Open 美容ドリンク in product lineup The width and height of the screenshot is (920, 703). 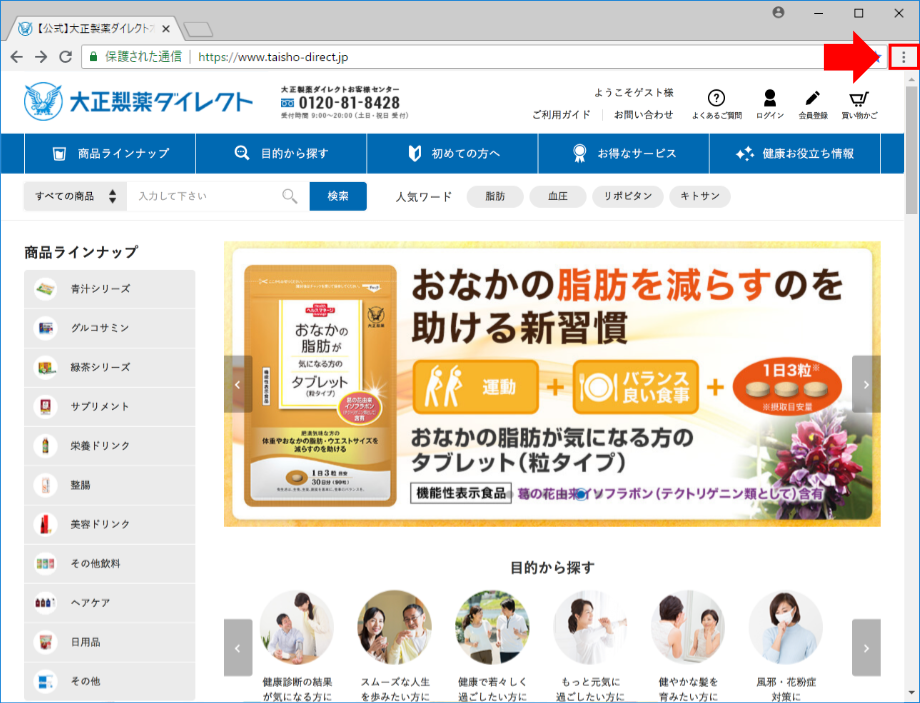110,524
